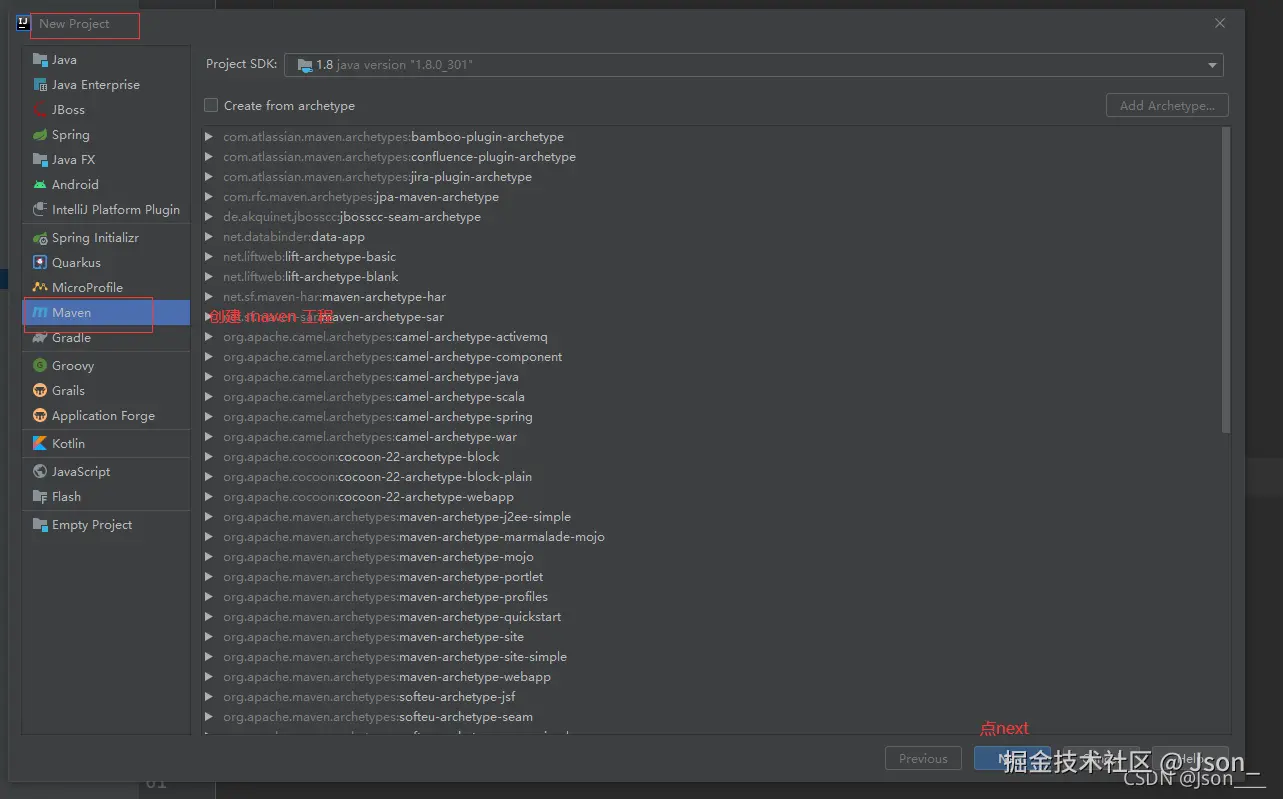Screen dimensions: 1283x799
Task: Select the JavaScript globe icon
Action: (x=40, y=472)
